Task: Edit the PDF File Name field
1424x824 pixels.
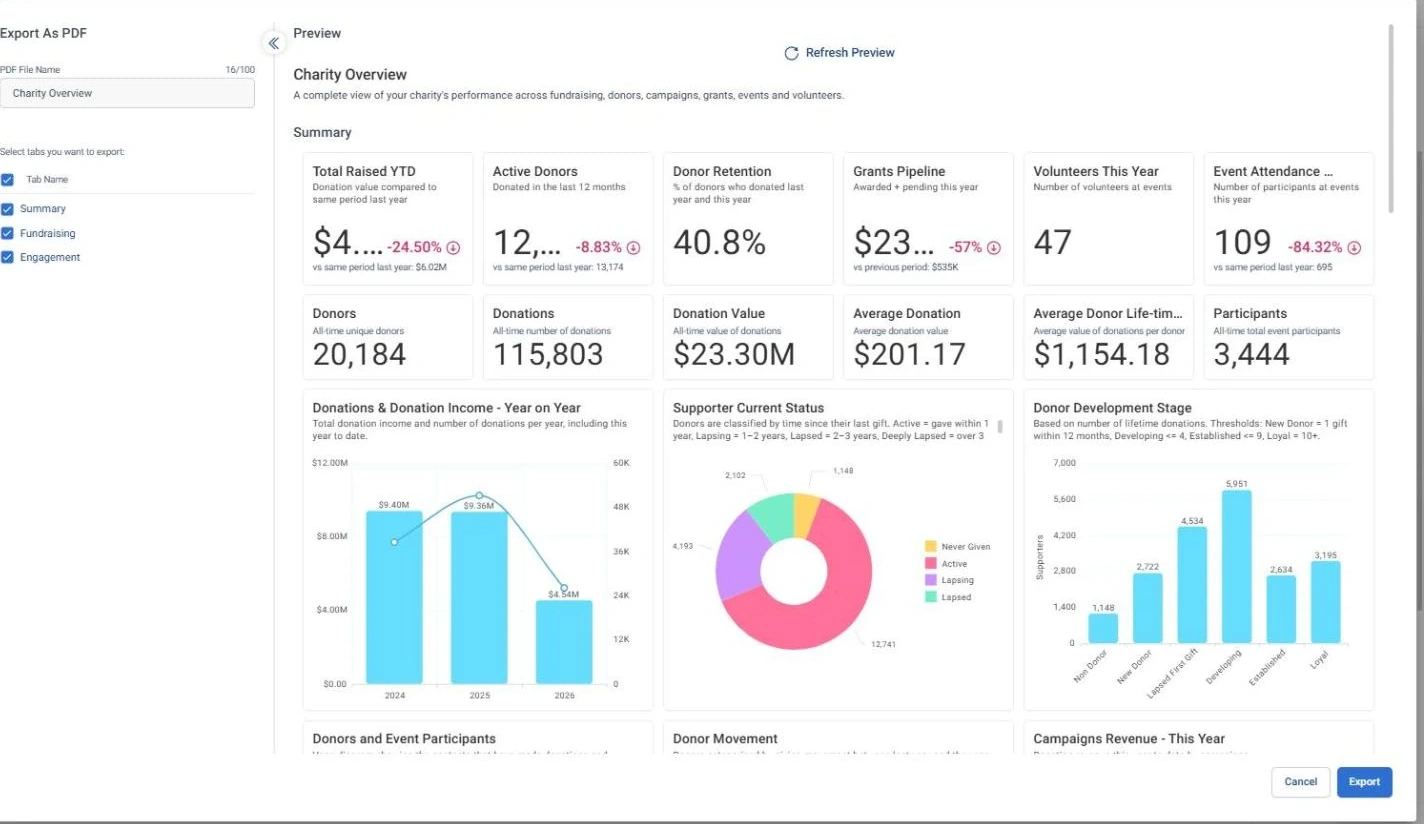Action: click(127, 93)
